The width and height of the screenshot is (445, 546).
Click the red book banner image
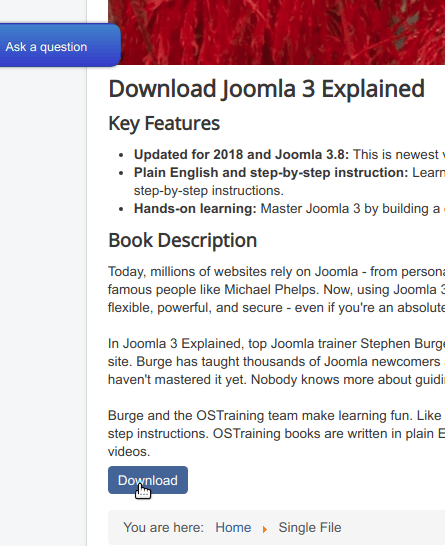click(276, 32)
